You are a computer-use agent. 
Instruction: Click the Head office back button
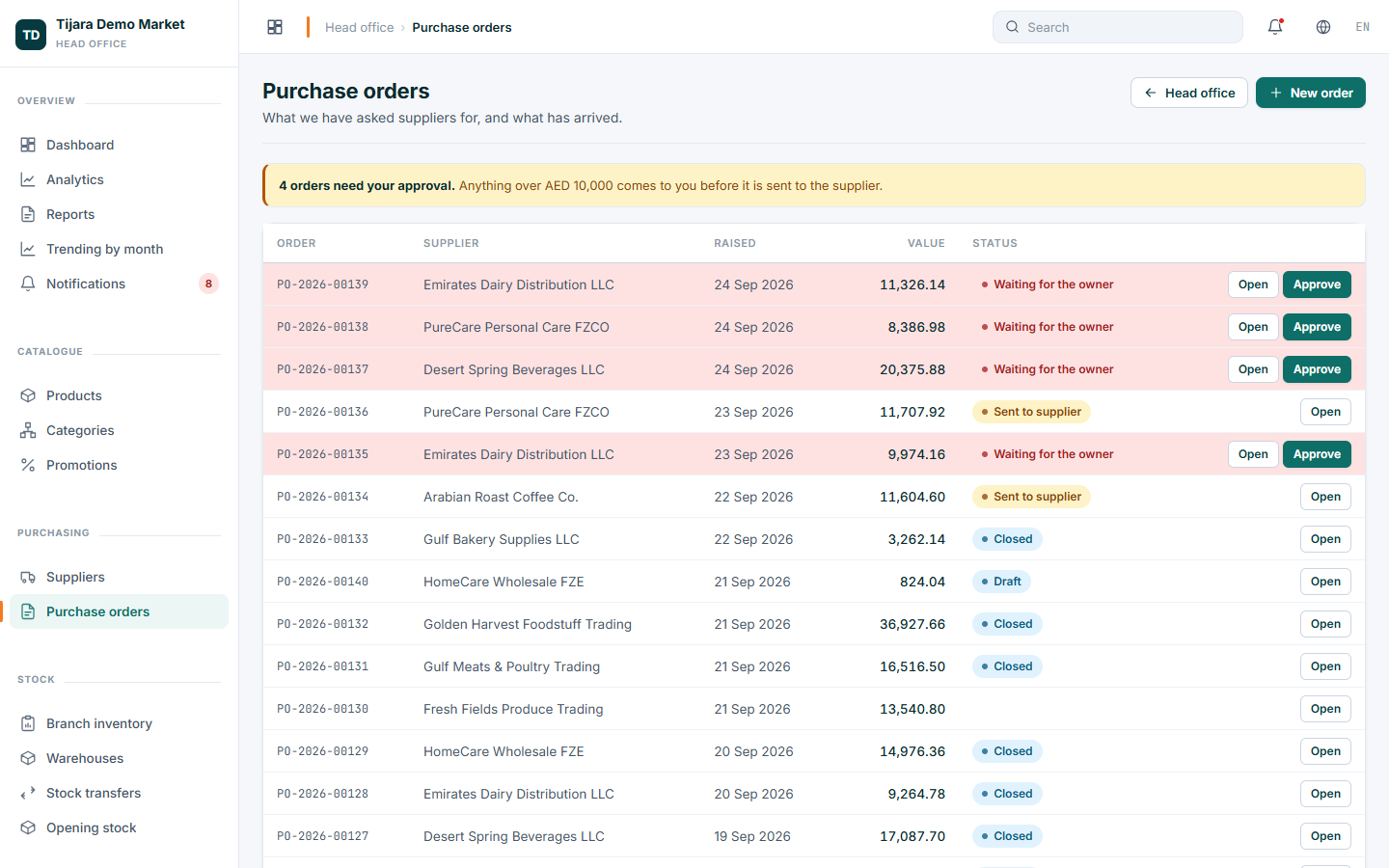pos(1189,93)
